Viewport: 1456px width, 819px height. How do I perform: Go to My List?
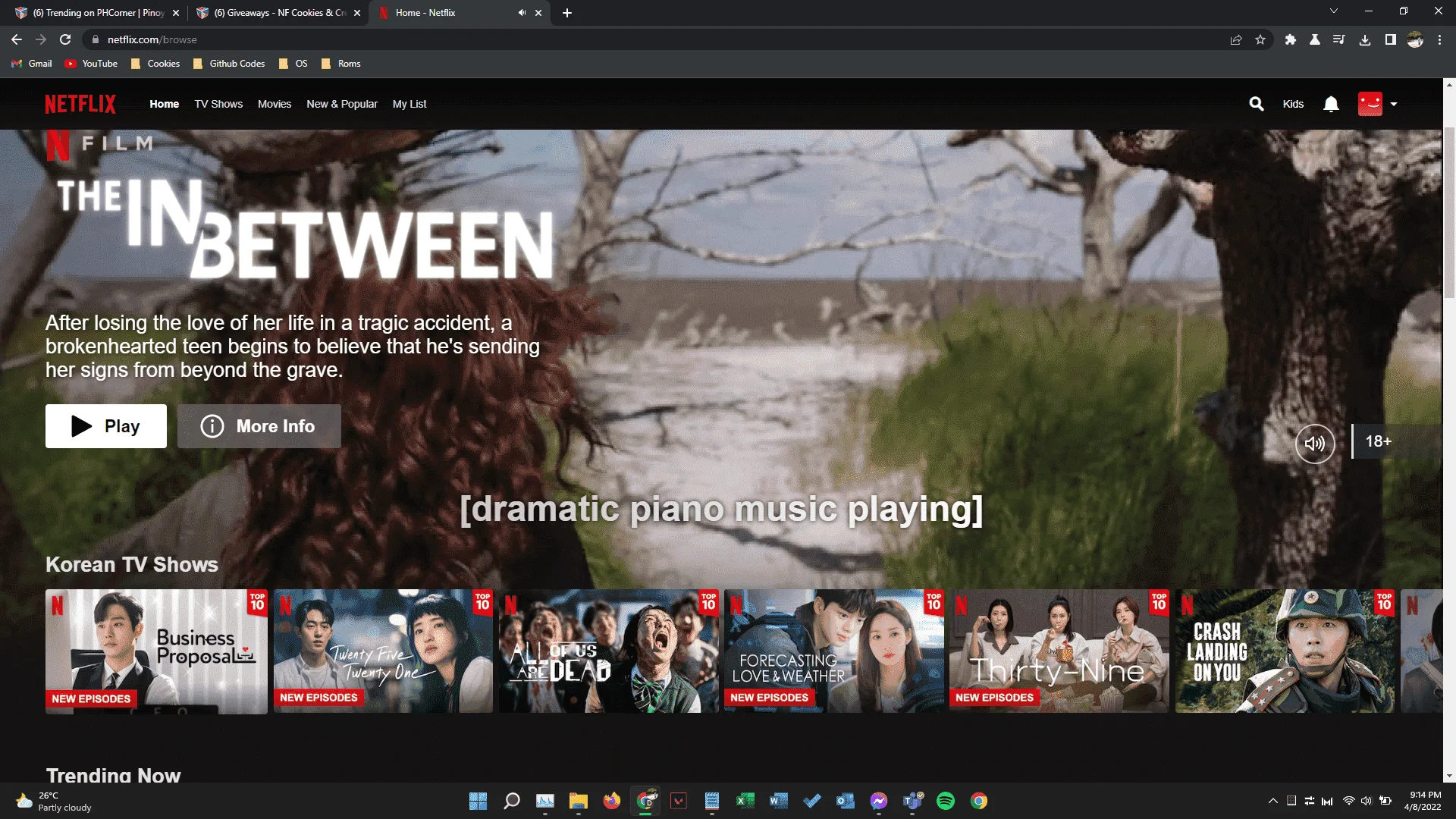click(x=409, y=104)
